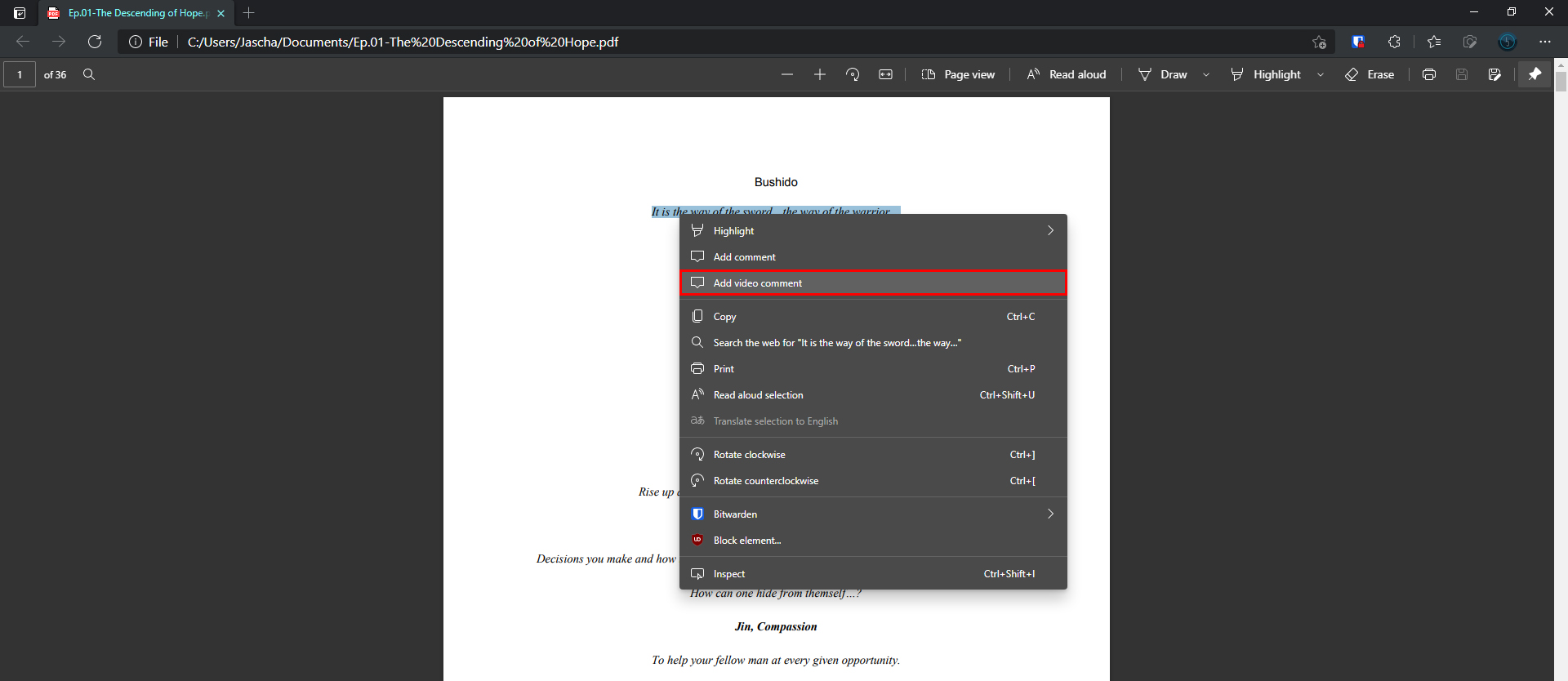Image resolution: width=1568 pixels, height=681 pixels.
Task: Toggle the pin toolbar button
Action: tap(1535, 74)
